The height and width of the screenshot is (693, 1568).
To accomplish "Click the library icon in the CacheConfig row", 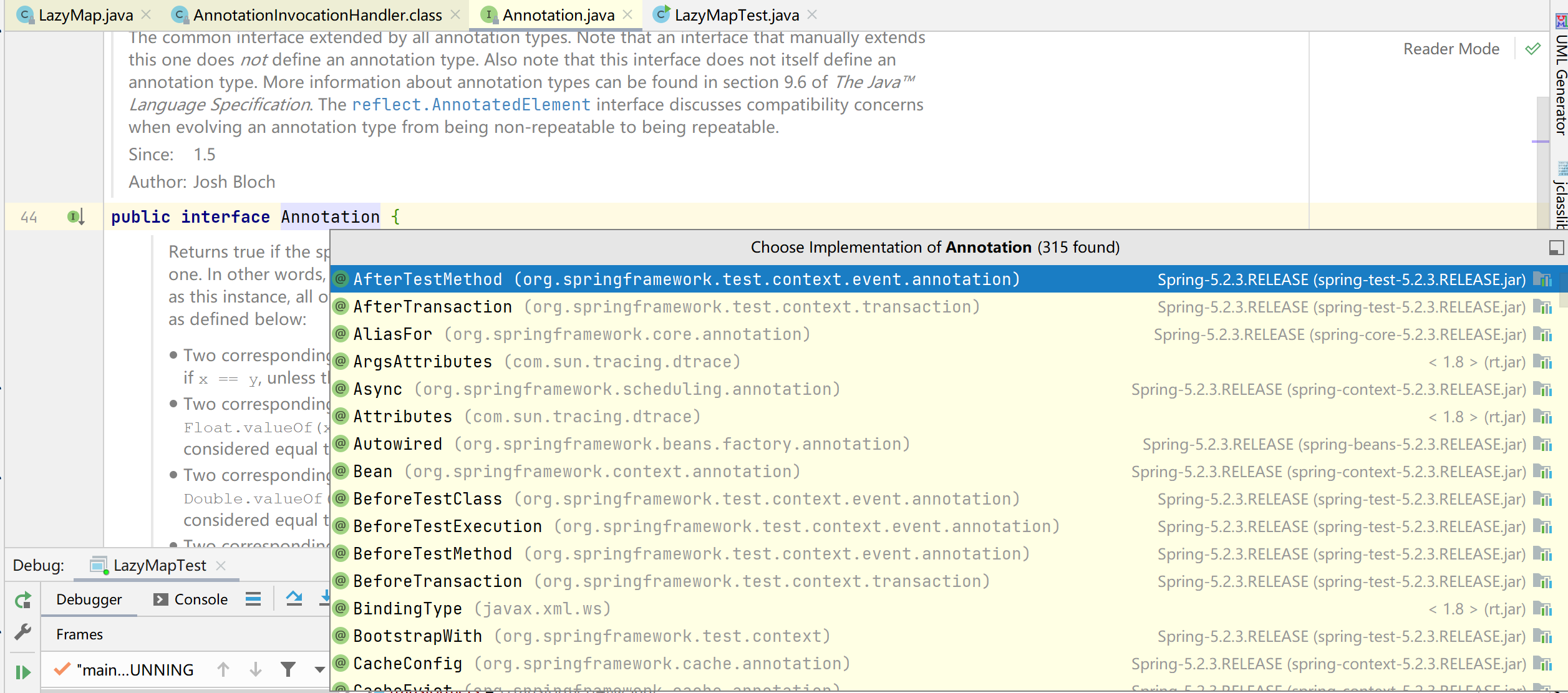I will (x=1542, y=664).
